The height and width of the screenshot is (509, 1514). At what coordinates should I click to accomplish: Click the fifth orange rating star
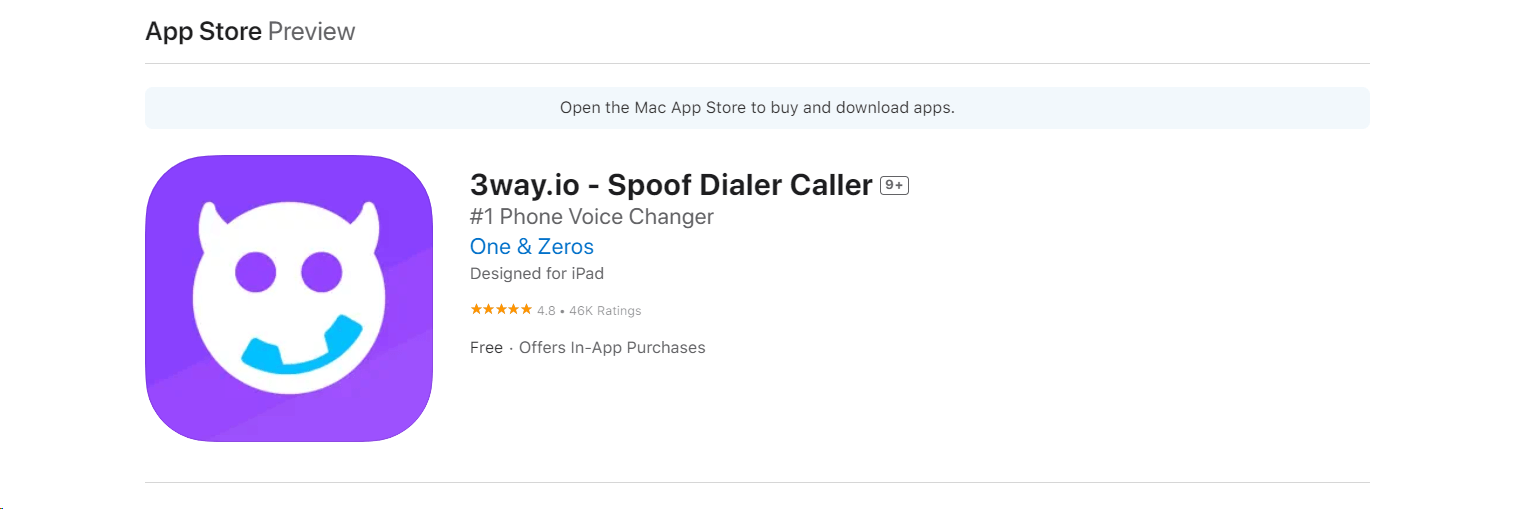[x=527, y=310]
